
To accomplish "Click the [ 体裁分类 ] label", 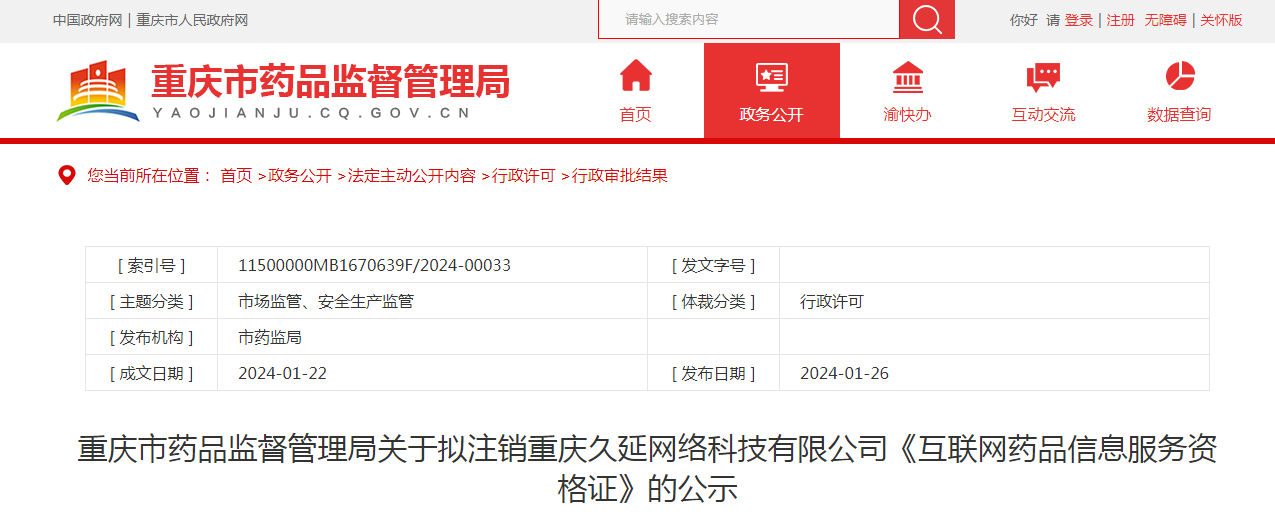I will coord(713,301).
